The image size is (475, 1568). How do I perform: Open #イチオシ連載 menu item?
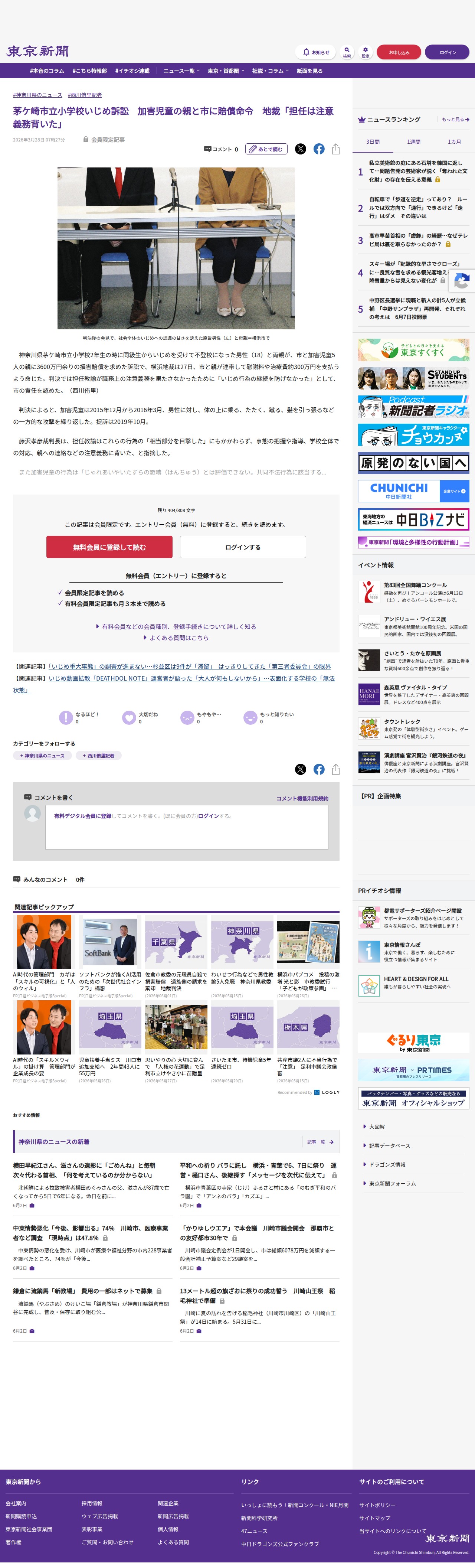click(x=132, y=71)
